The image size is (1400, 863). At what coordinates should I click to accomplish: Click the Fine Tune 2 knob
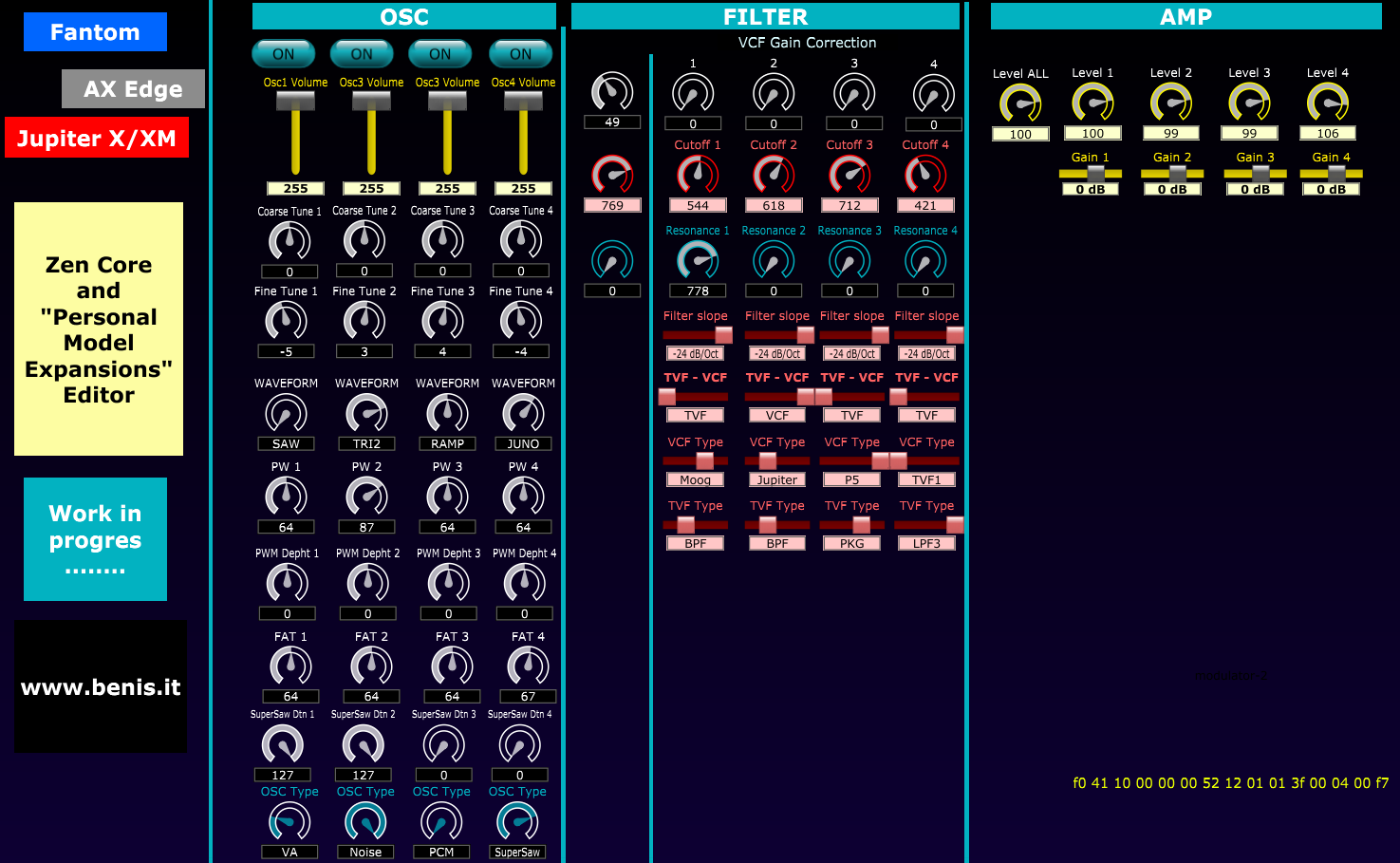364,321
